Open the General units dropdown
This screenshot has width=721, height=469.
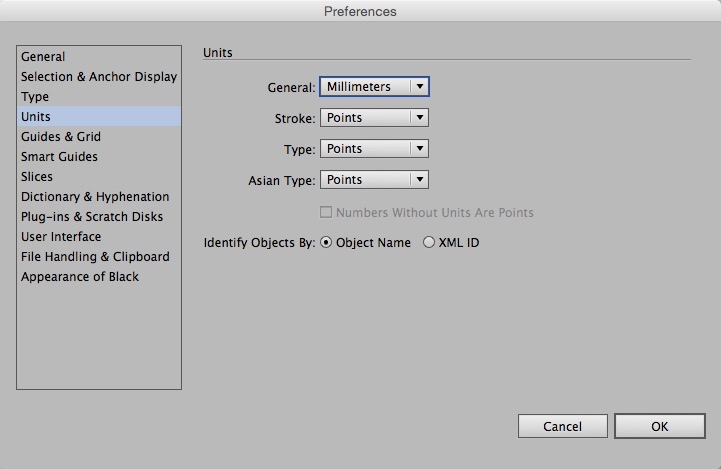pyautogui.click(x=374, y=87)
